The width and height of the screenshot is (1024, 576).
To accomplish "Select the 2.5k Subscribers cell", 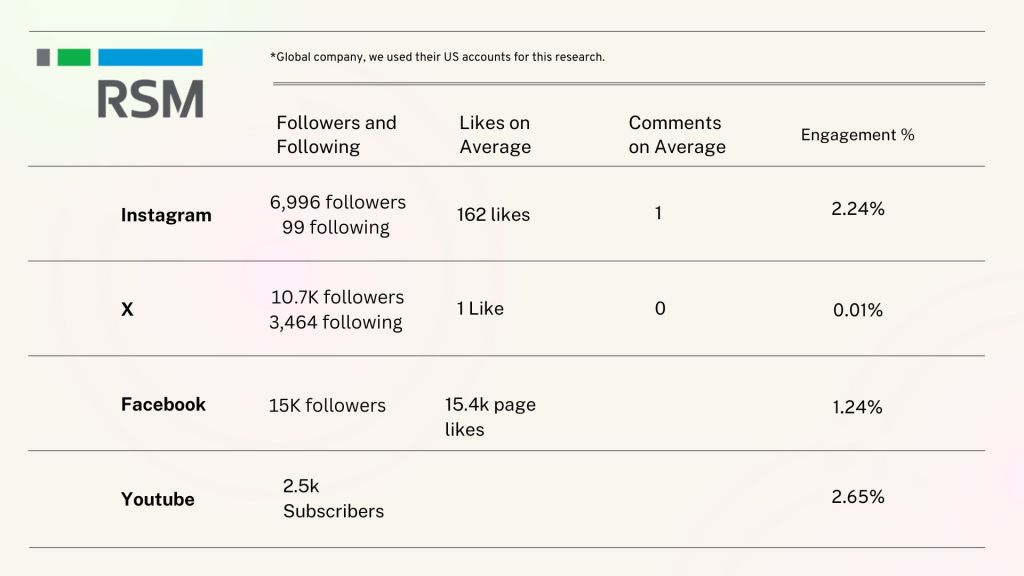I will click(333, 498).
